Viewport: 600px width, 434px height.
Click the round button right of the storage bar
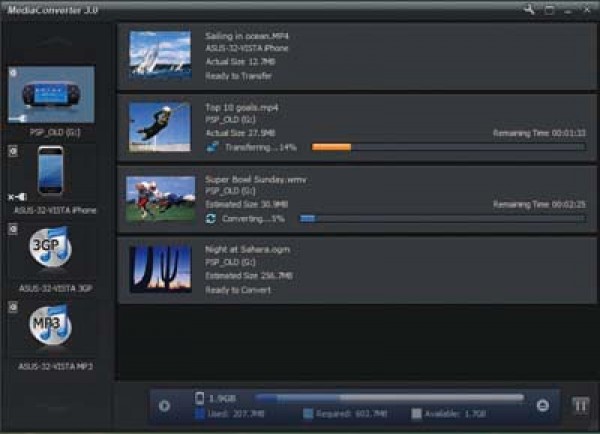coord(542,405)
